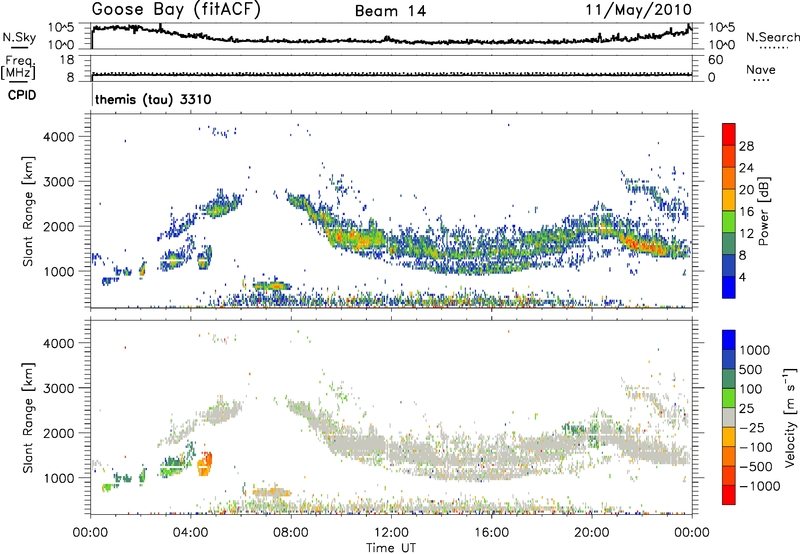The width and height of the screenshot is (800, 554).
Task: Click 'Slant Range [km]' label of power panel
Action: click(x=28, y=211)
